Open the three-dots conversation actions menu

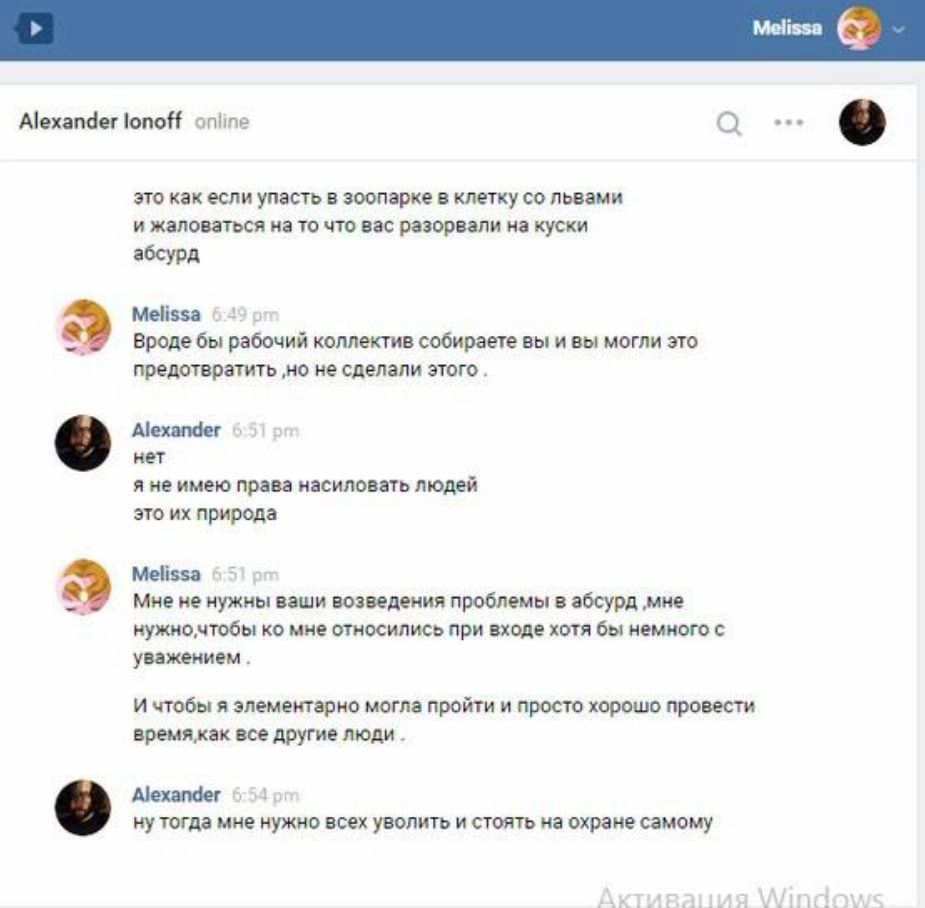click(789, 123)
